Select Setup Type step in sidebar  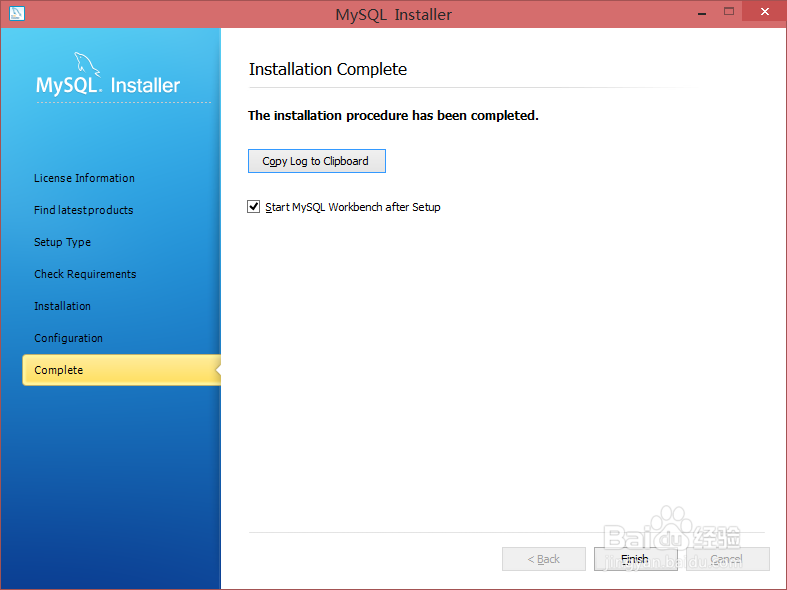63,242
